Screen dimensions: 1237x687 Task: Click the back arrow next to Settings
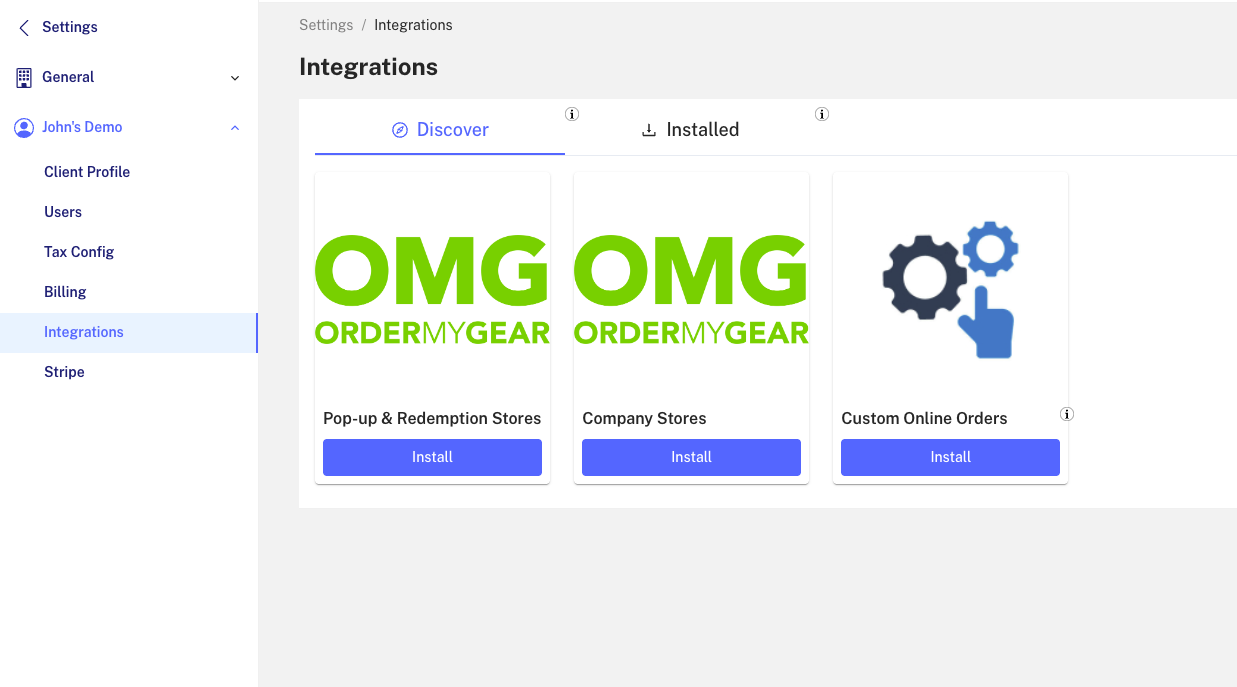click(x=24, y=28)
